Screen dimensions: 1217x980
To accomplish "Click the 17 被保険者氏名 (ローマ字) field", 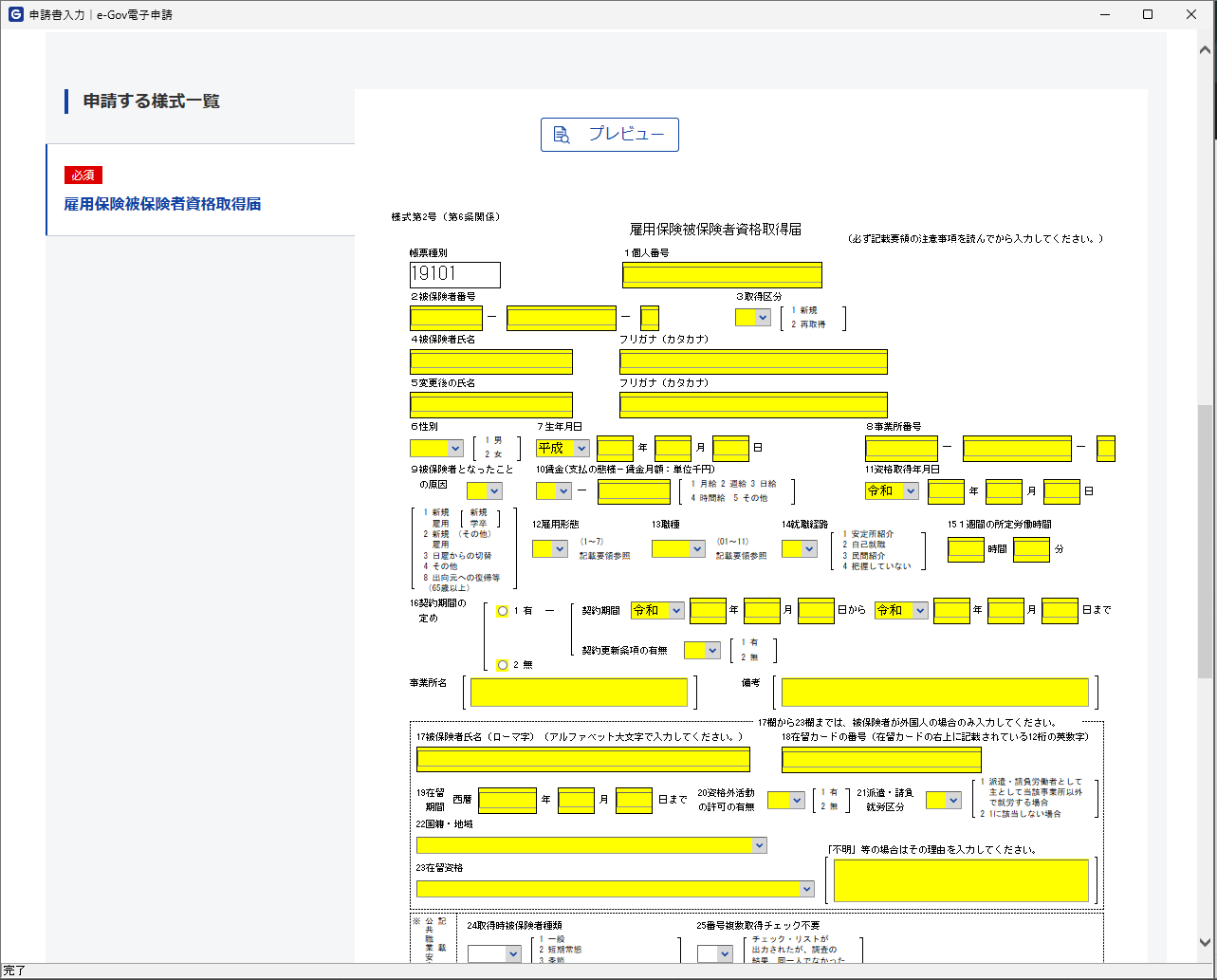I will (x=583, y=759).
